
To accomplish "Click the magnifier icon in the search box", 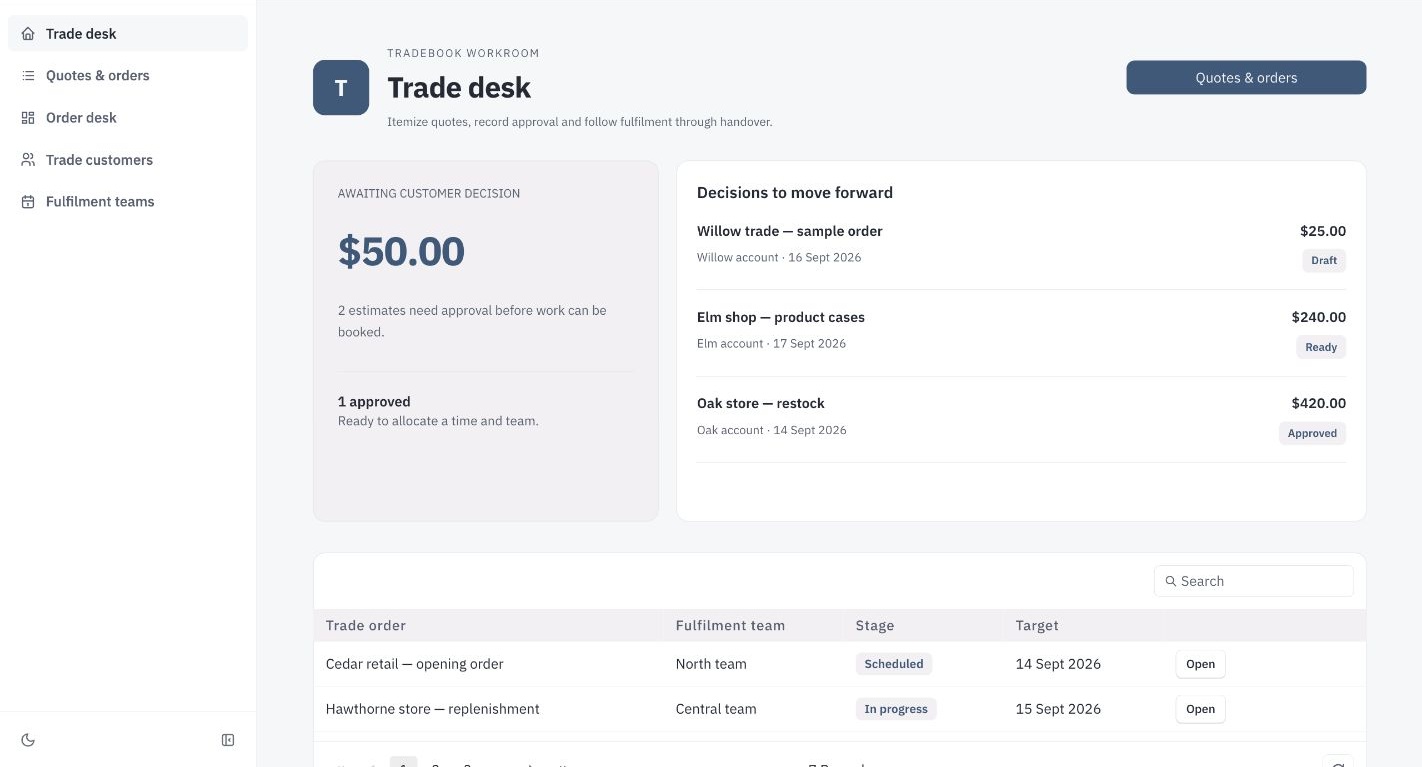I will pos(1171,581).
